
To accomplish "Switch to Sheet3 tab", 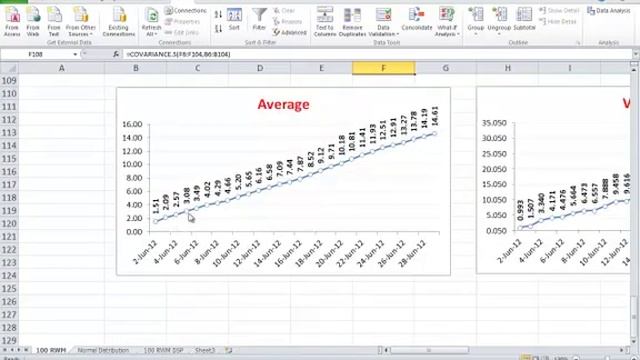I will [205, 350].
